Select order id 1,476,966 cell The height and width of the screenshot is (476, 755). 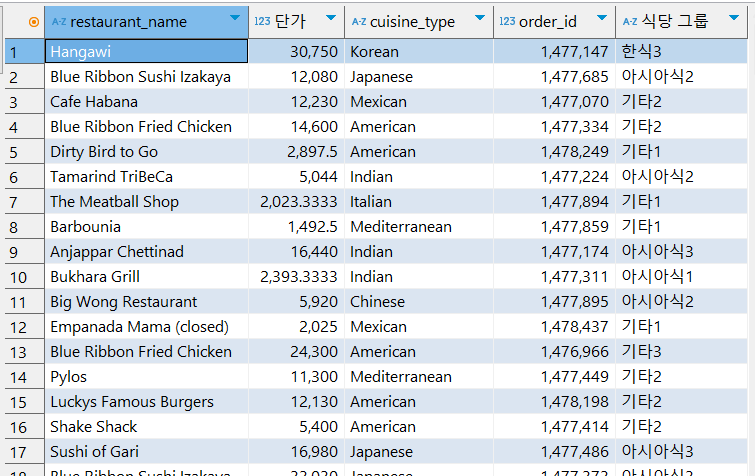pyautogui.click(x=555, y=352)
